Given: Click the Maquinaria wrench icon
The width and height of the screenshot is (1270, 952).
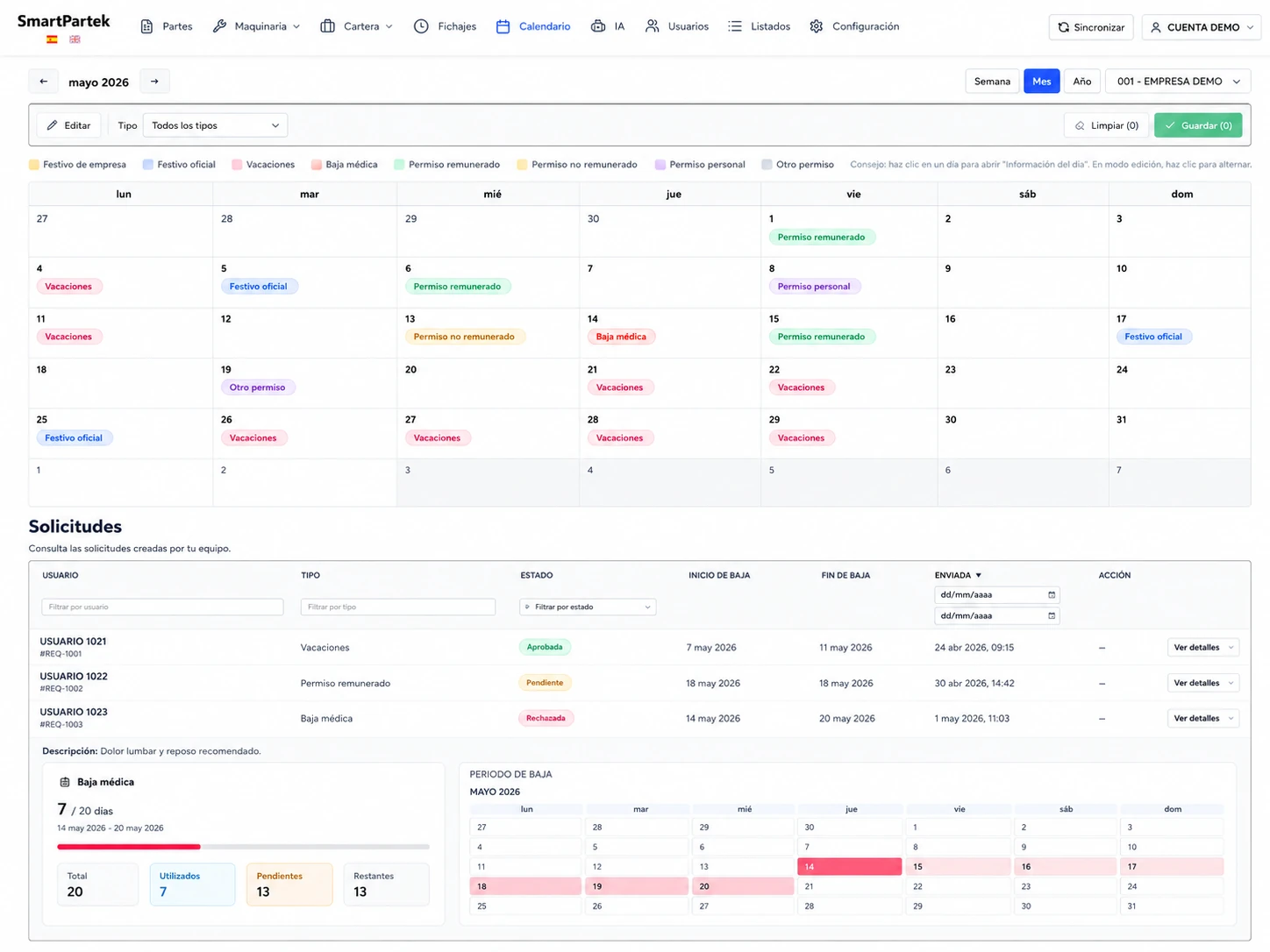Looking at the screenshot, I should pyautogui.click(x=219, y=26).
